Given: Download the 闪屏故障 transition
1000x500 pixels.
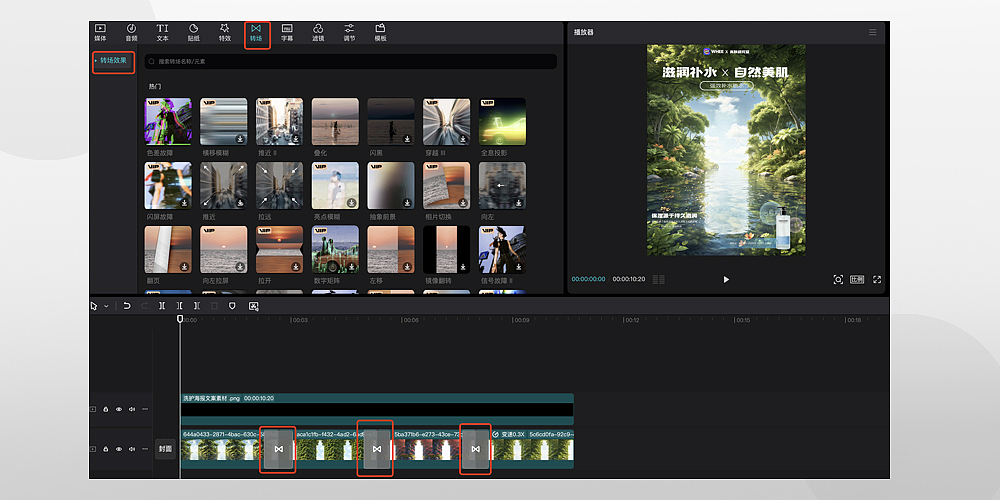Looking at the screenshot, I should pyautogui.click(x=185, y=202).
